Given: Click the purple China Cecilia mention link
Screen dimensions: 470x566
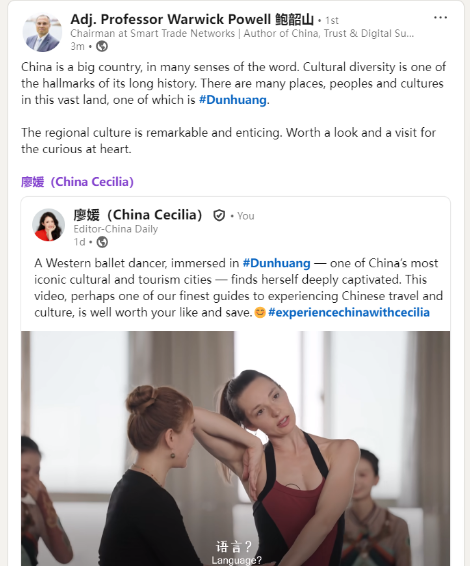Looking at the screenshot, I should point(77,182).
